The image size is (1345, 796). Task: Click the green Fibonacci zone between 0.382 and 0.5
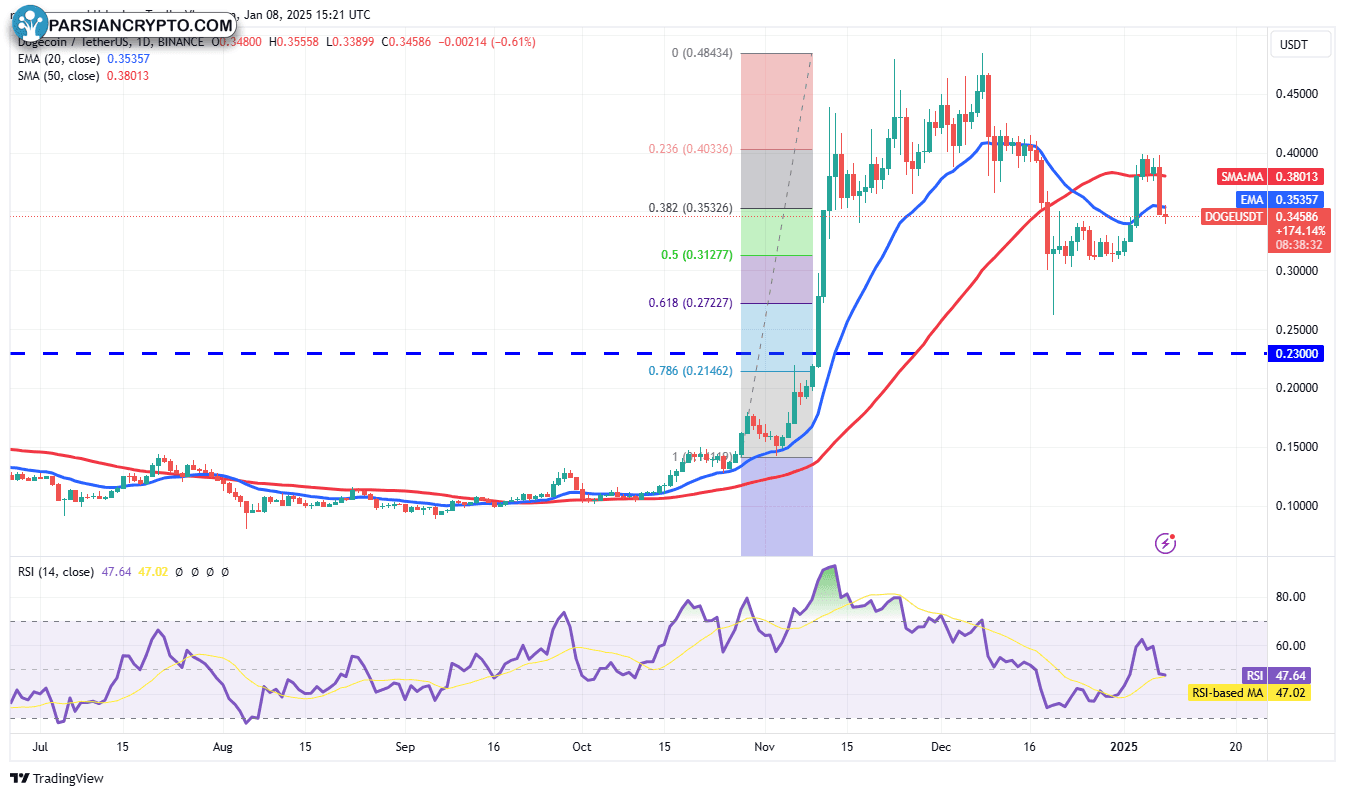tap(776, 232)
